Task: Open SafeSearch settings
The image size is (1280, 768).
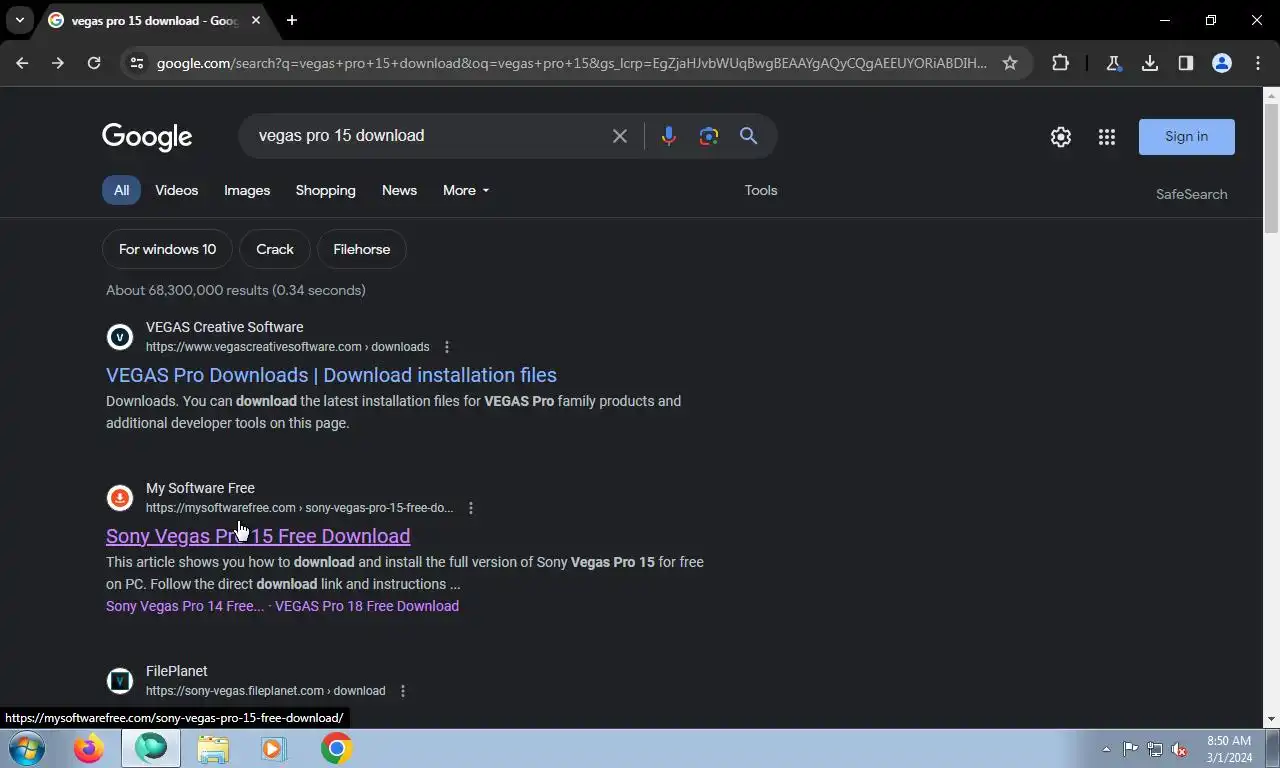Action: 1191,194
